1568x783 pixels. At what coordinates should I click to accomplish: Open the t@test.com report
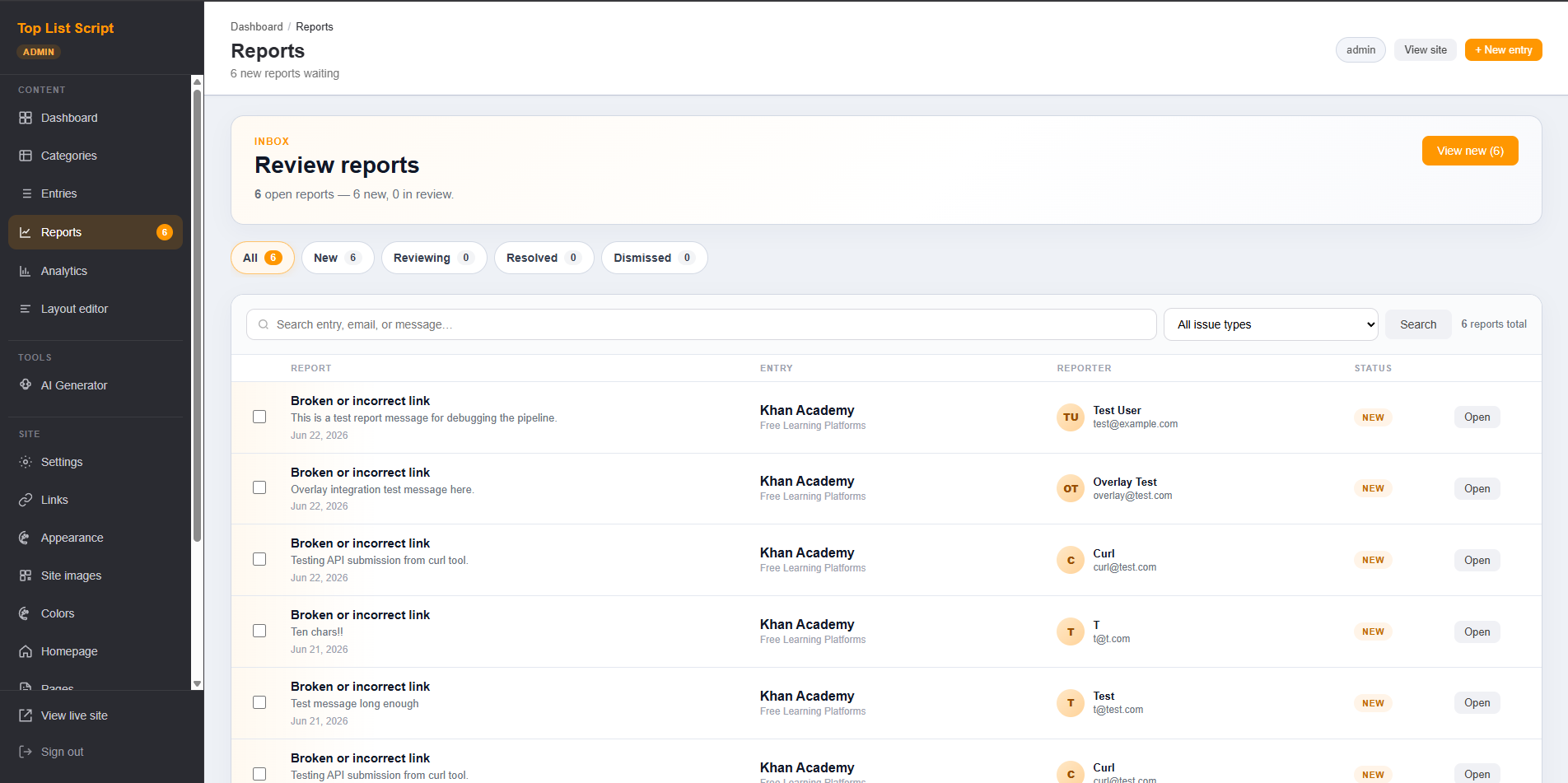pyautogui.click(x=1477, y=703)
